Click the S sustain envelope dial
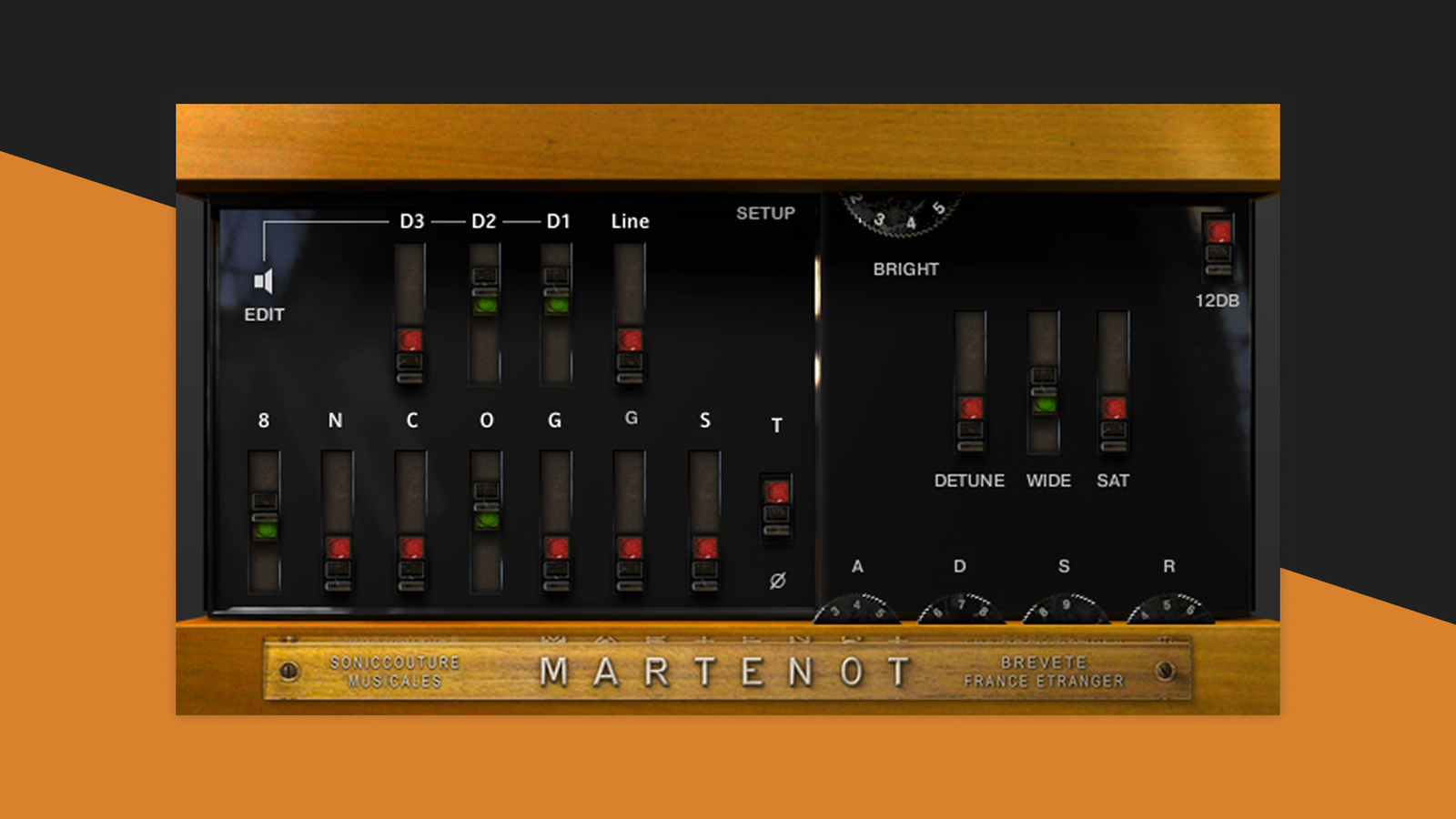This screenshot has height=819, width=1456. click(x=1066, y=609)
